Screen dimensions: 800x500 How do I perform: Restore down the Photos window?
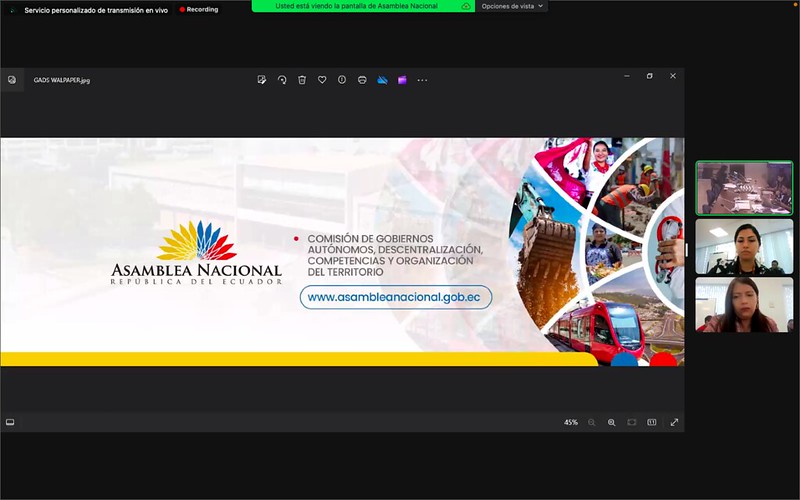click(x=649, y=76)
